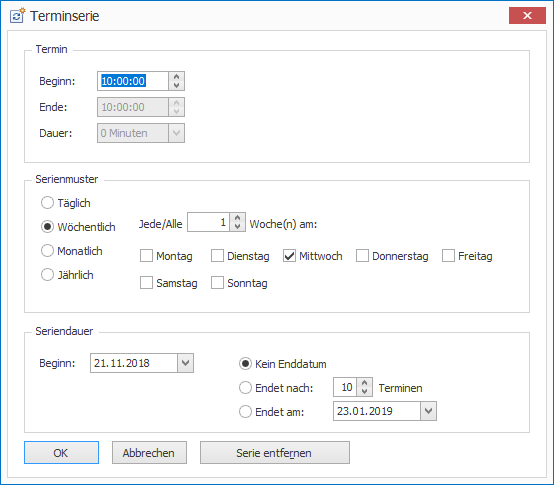Enable the Montag checkbox
The image size is (554, 485).
146,255
